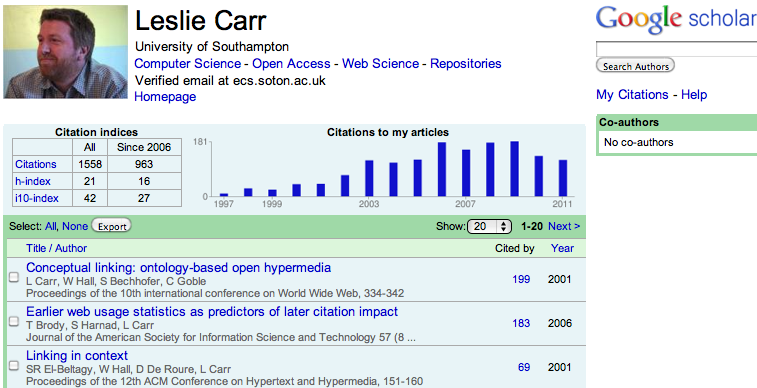Open the Conceptual linking article title

pyautogui.click(x=179, y=268)
